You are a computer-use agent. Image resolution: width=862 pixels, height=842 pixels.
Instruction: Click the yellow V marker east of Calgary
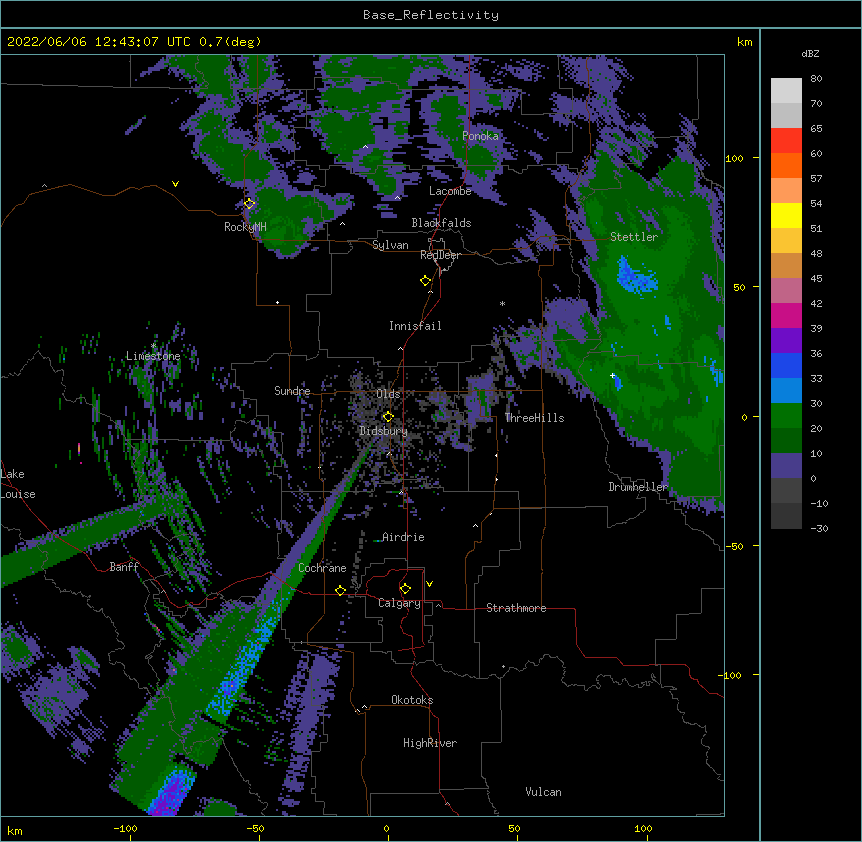(x=429, y=584)
